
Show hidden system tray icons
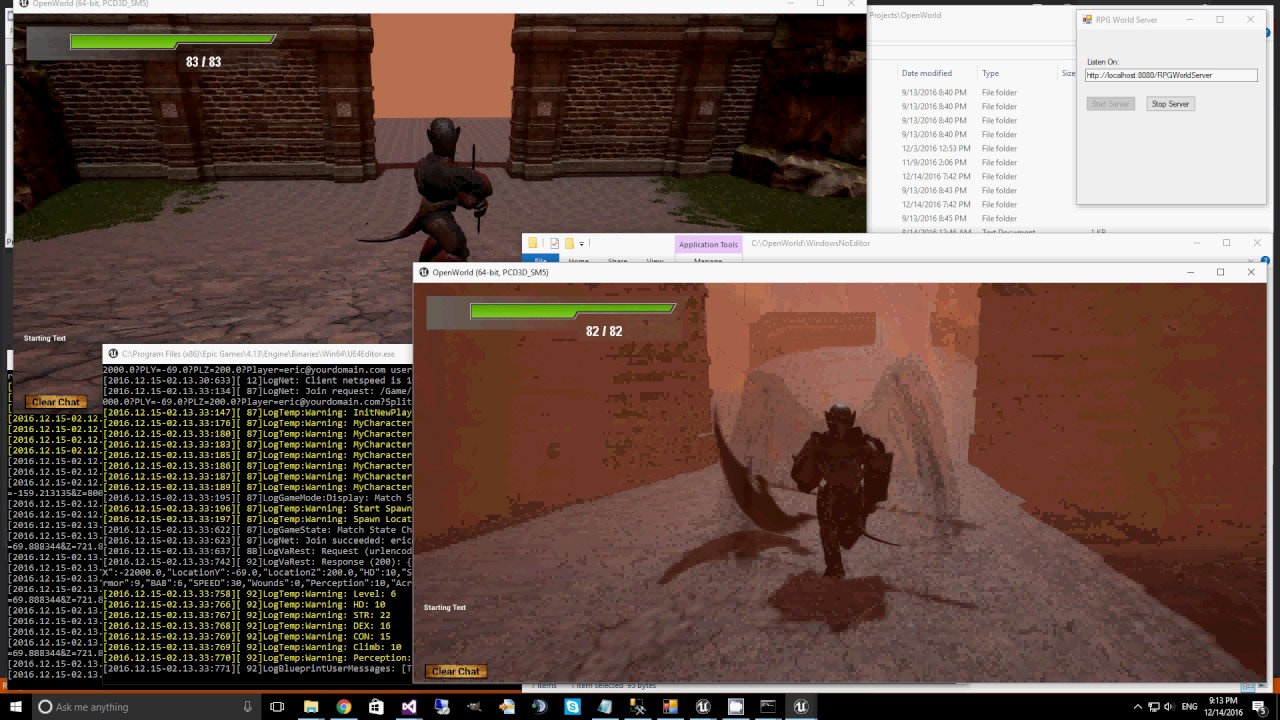tap(1137, 707)
